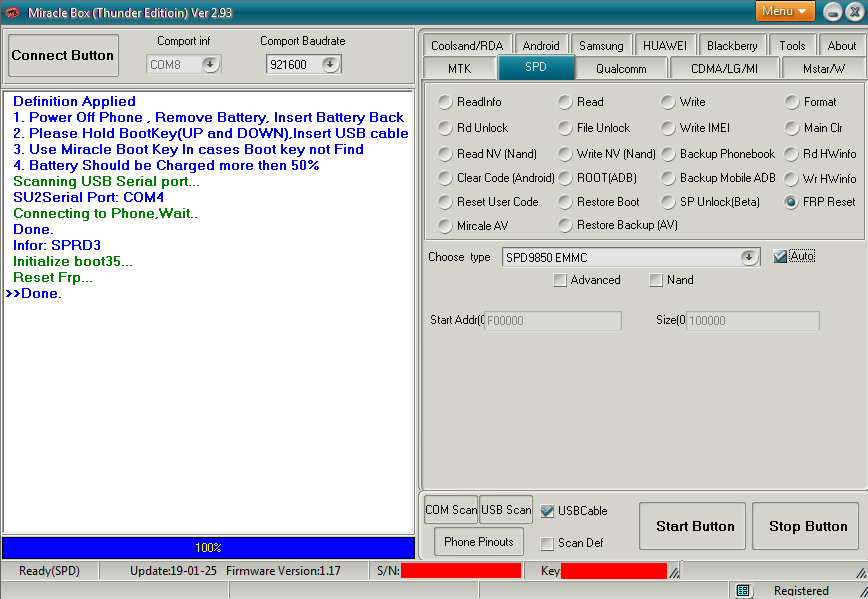This screenshot has width=868, height=599.
Task: Click the 'Registered' status text
Action: (x=801, y=591)
